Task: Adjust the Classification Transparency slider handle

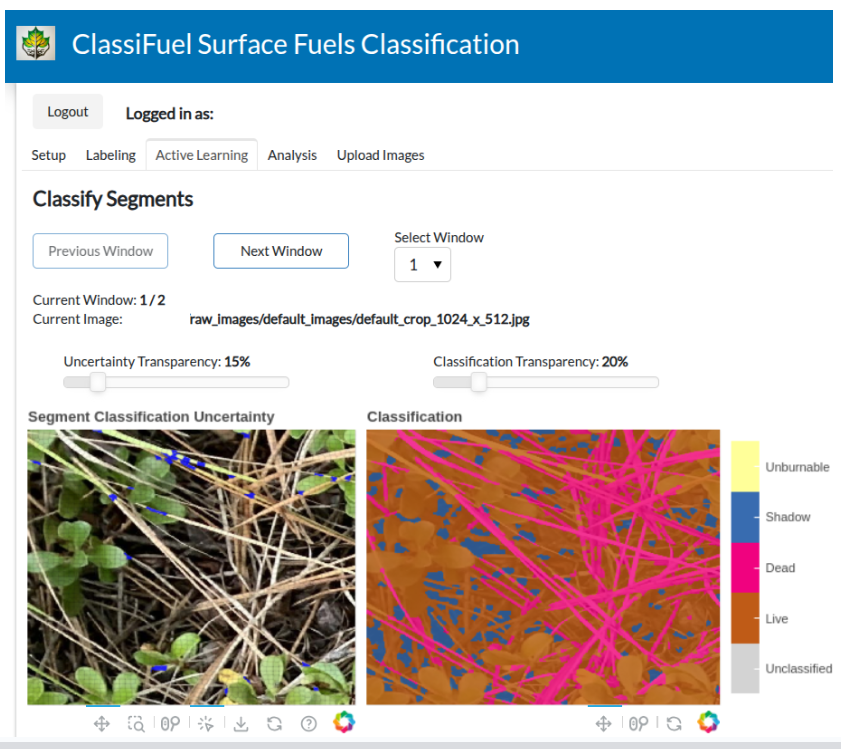Action: (x=478, y=382)
